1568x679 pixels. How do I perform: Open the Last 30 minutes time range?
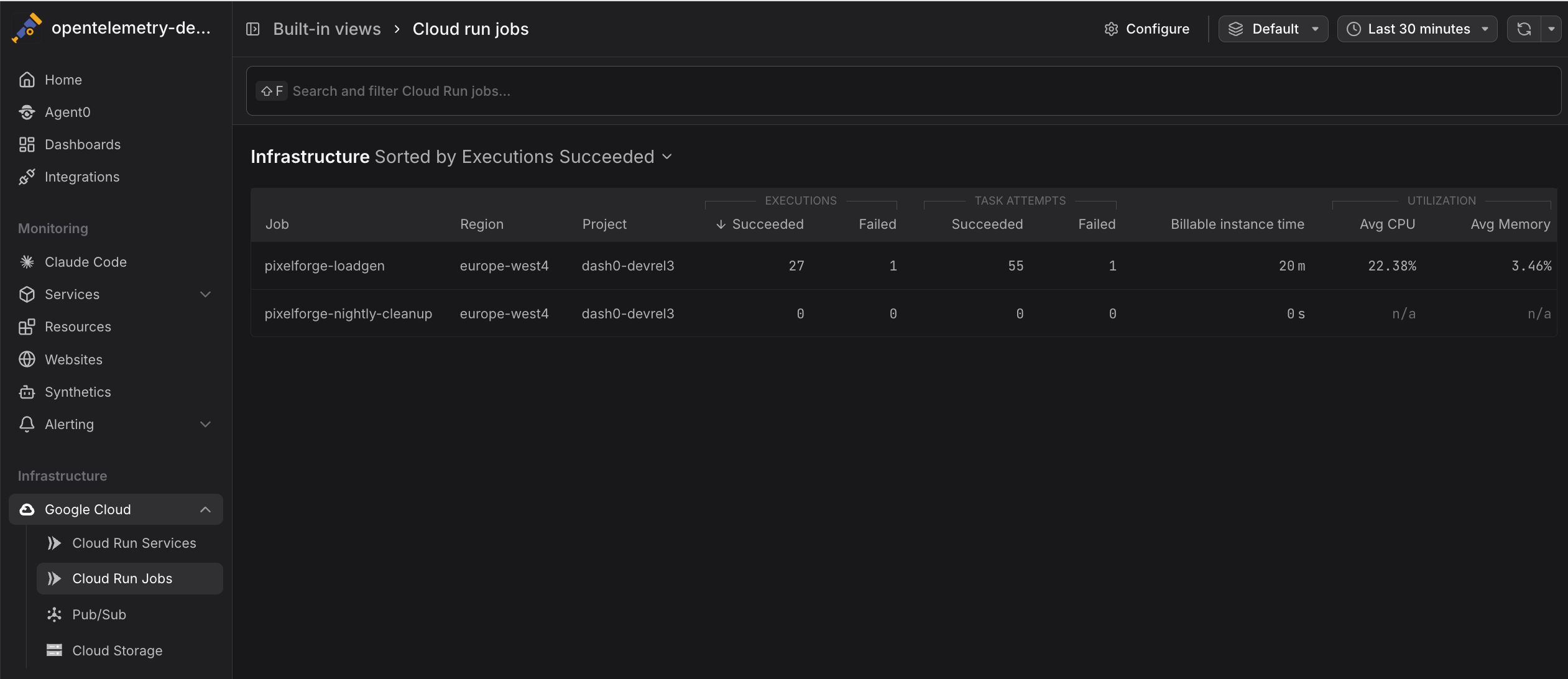coord(1417,29)
